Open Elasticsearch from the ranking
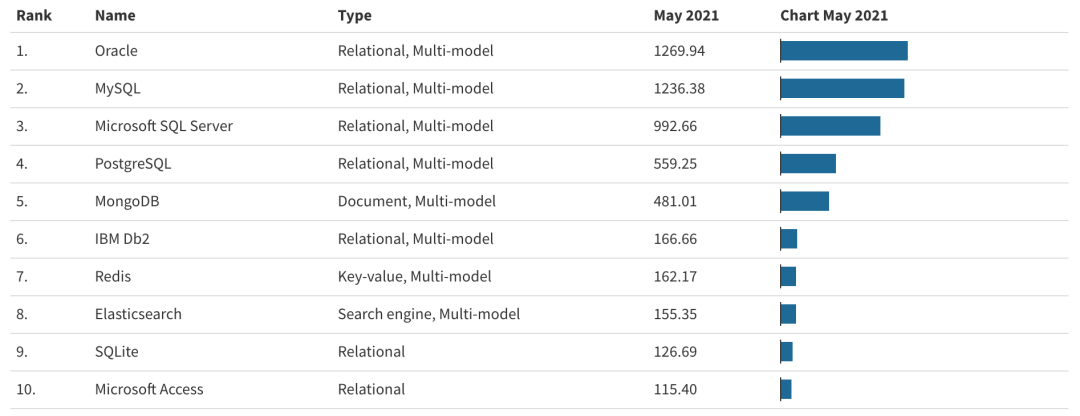 (x=138, y=314)
